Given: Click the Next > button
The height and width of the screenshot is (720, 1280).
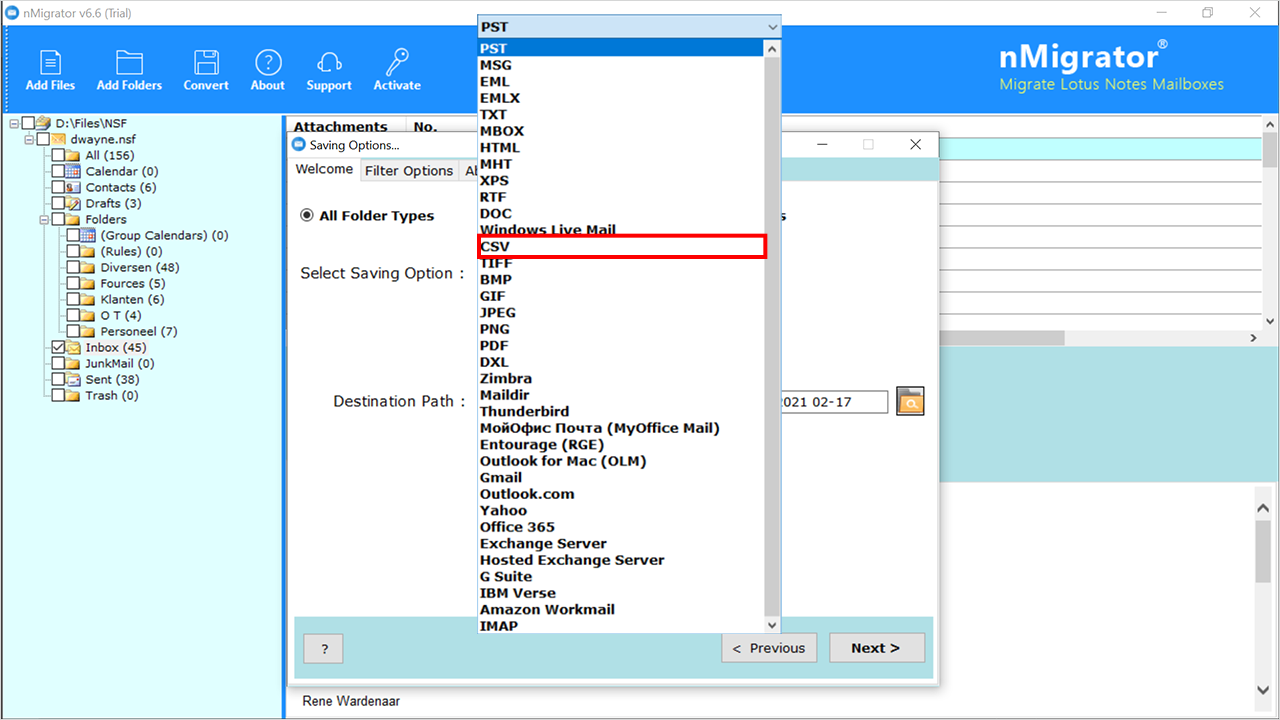Looking at the screenshot, I should tap(876, 648).
